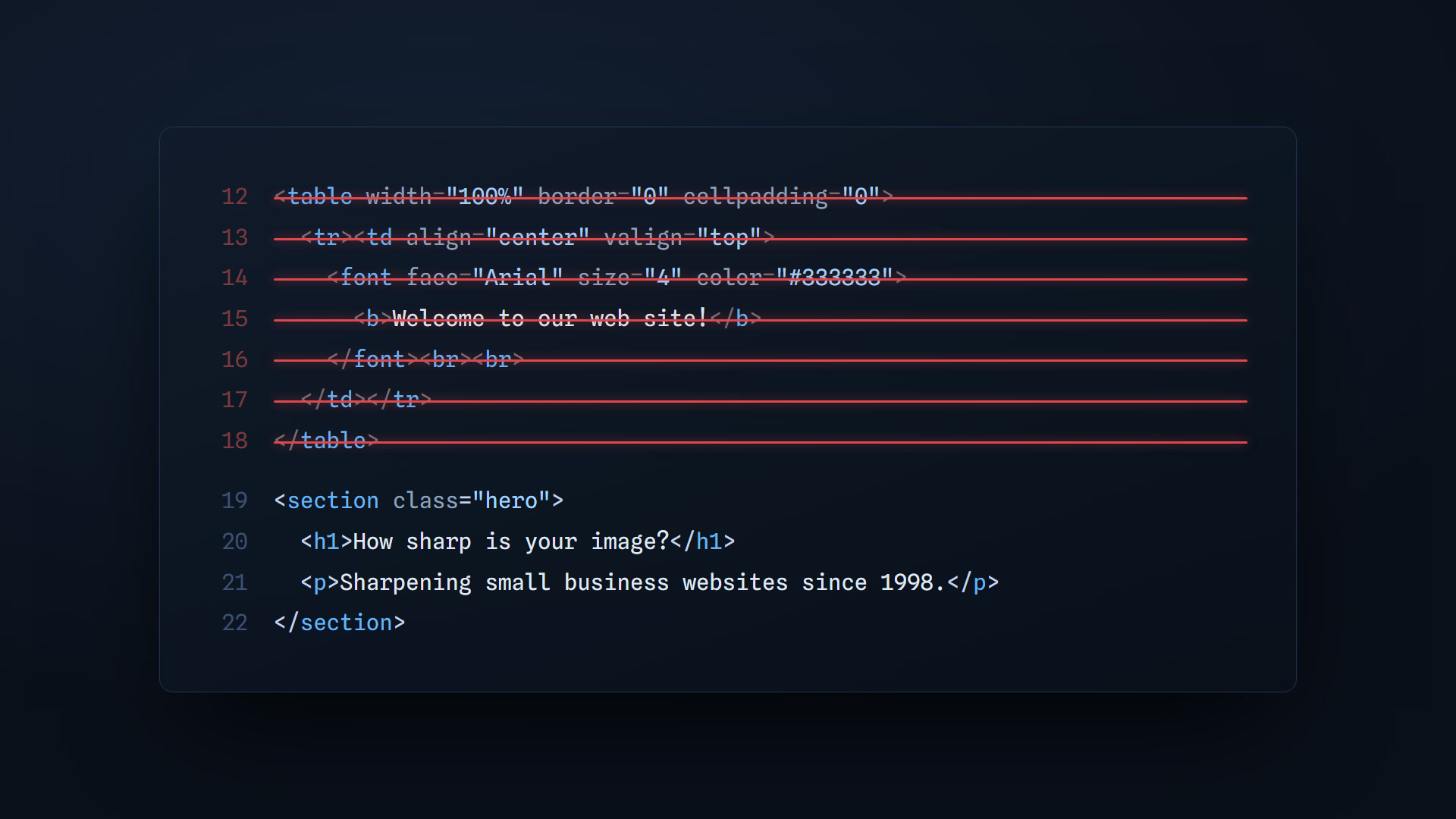Select line number 19 in the gutter
This screenshot has width=1456, height=819.
(x=234, y=500)
